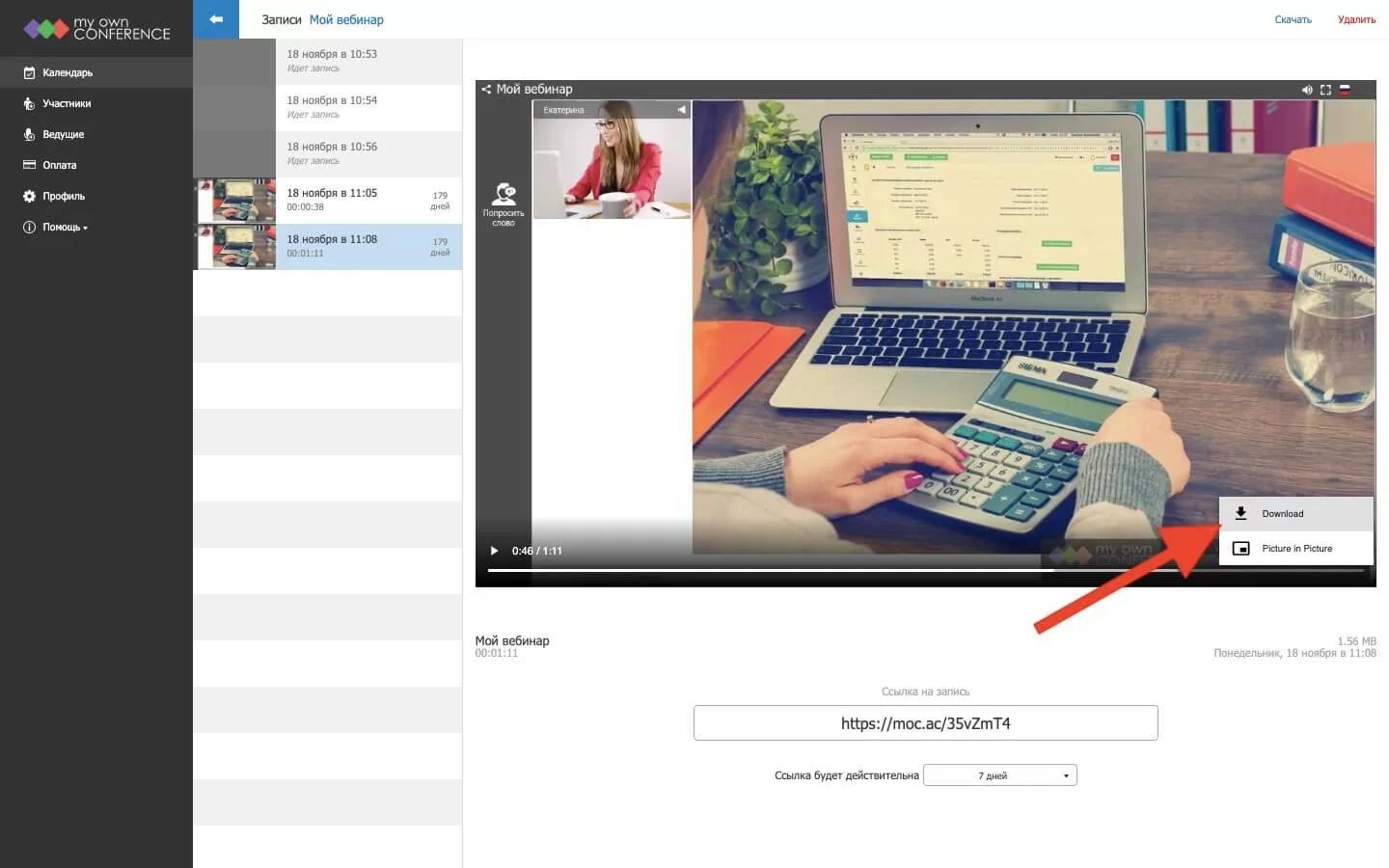This screenshot has height=868, width=1389.
Task: Toggle Екатерина's webcam speaker icon
Action: tap(682, 110)
